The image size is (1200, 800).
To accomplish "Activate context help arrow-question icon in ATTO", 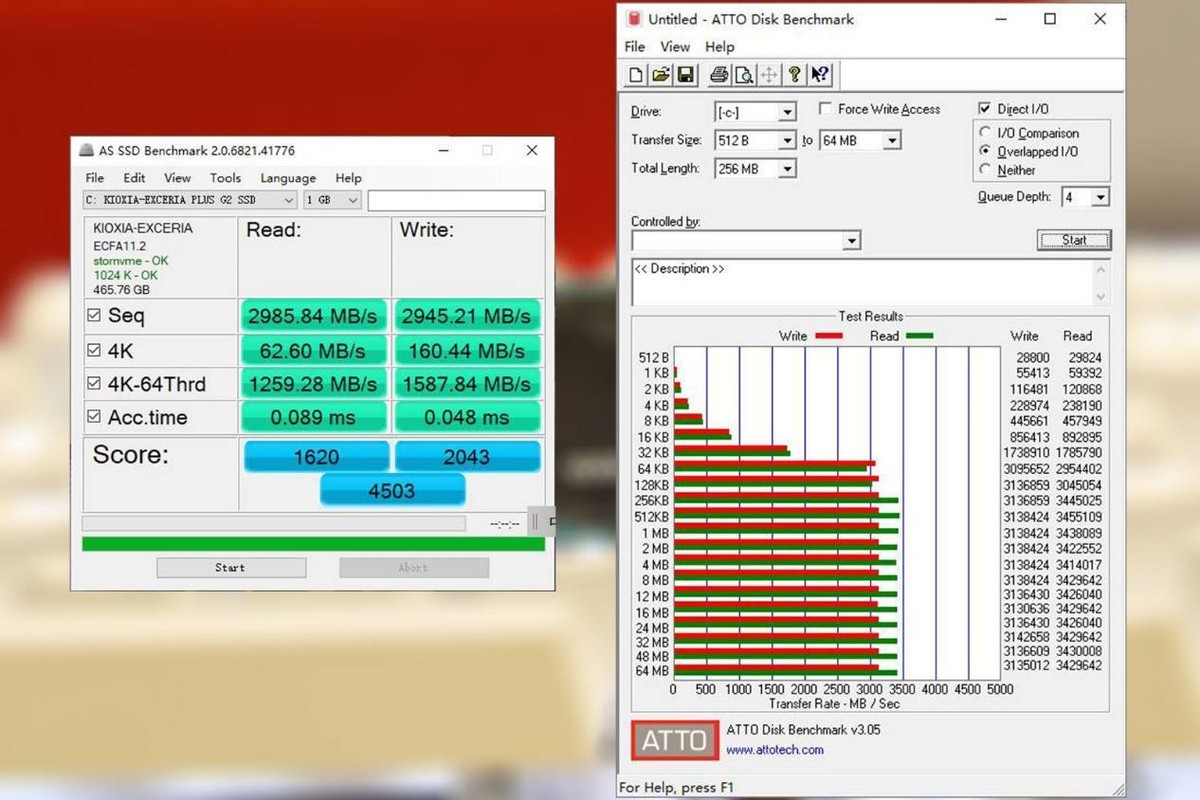I will pos(820,75).
